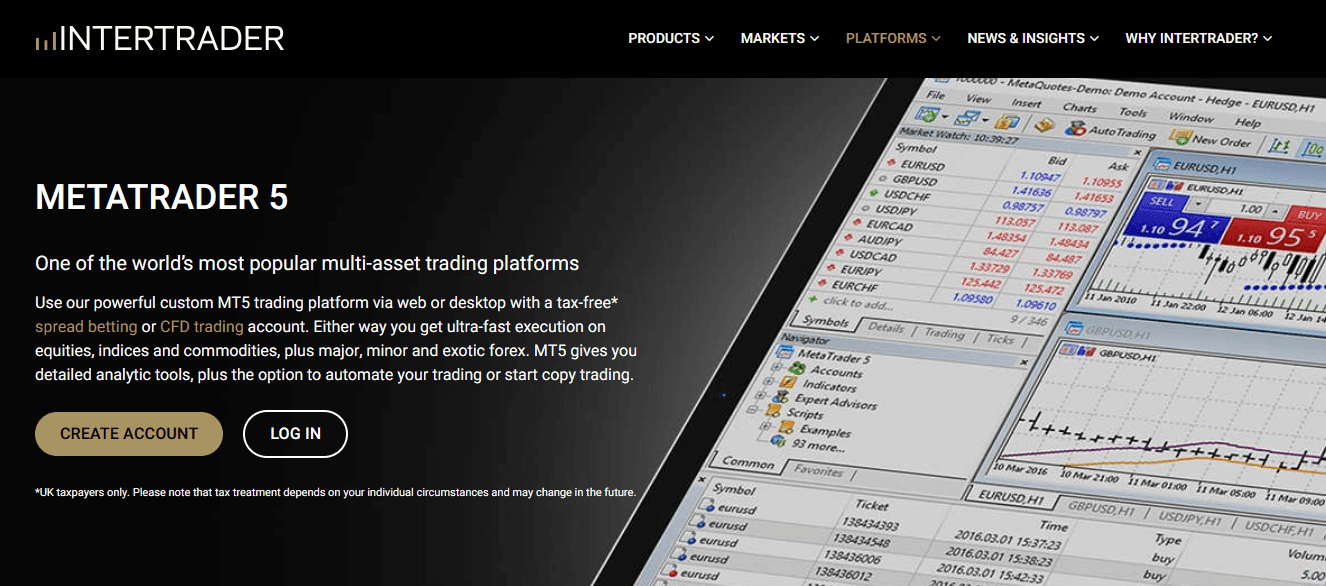Select the Accounts folder icon in Navigator

[796, 369]
